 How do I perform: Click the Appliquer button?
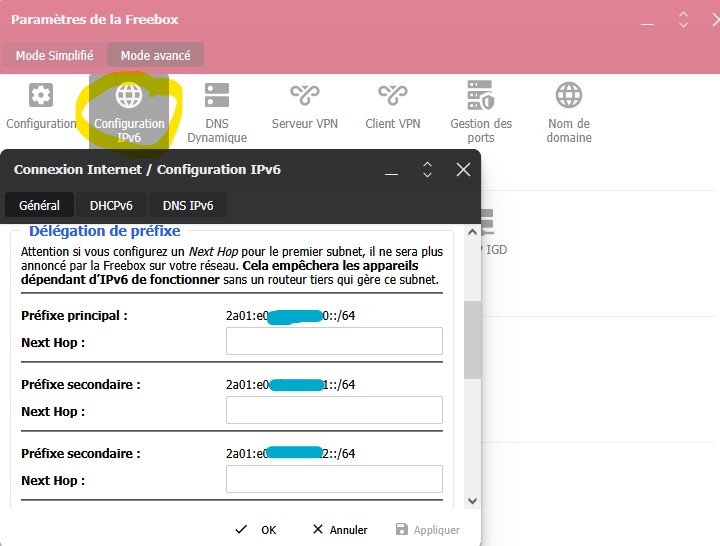pos(428,529)
